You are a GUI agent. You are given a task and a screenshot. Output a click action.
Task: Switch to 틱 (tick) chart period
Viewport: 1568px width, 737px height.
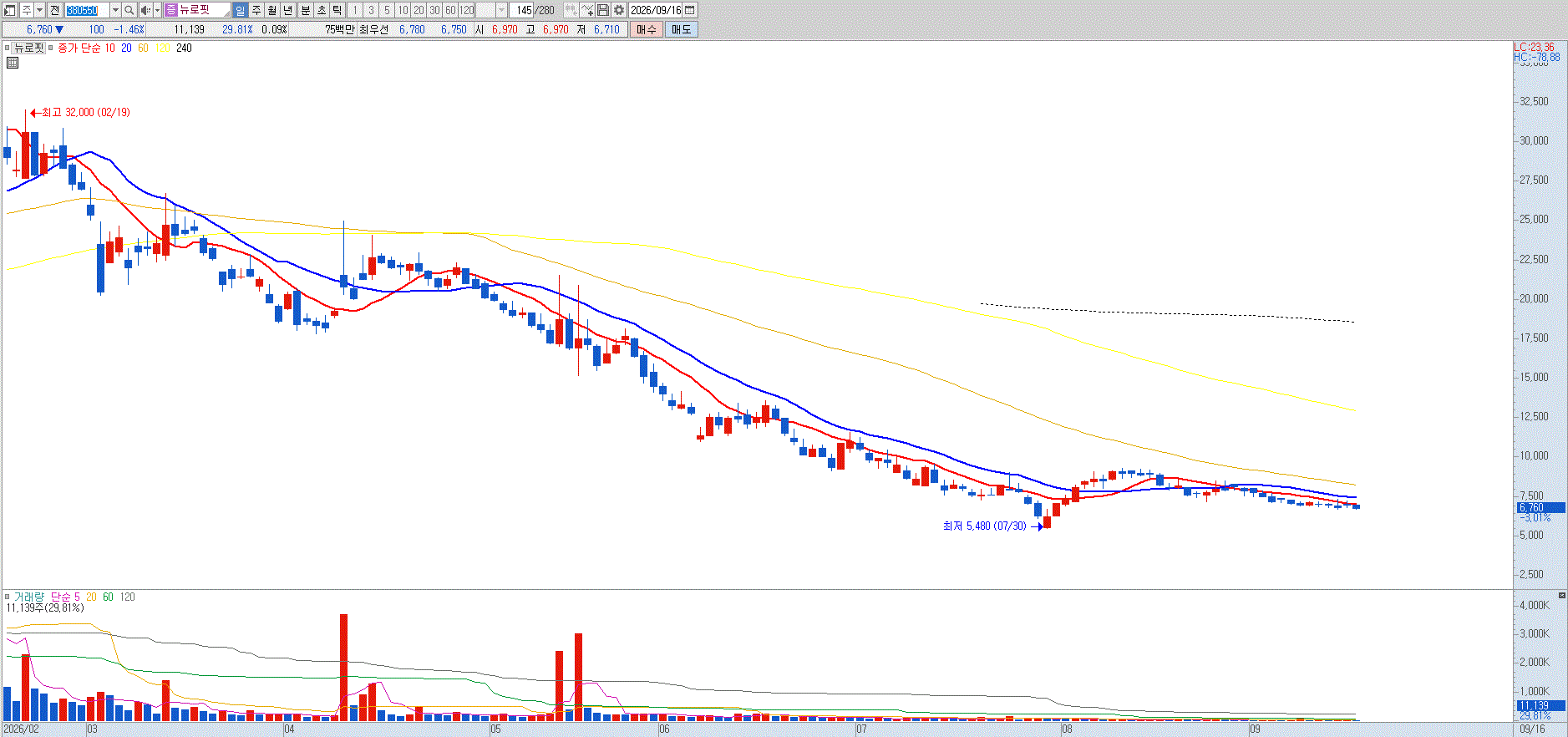337,10
